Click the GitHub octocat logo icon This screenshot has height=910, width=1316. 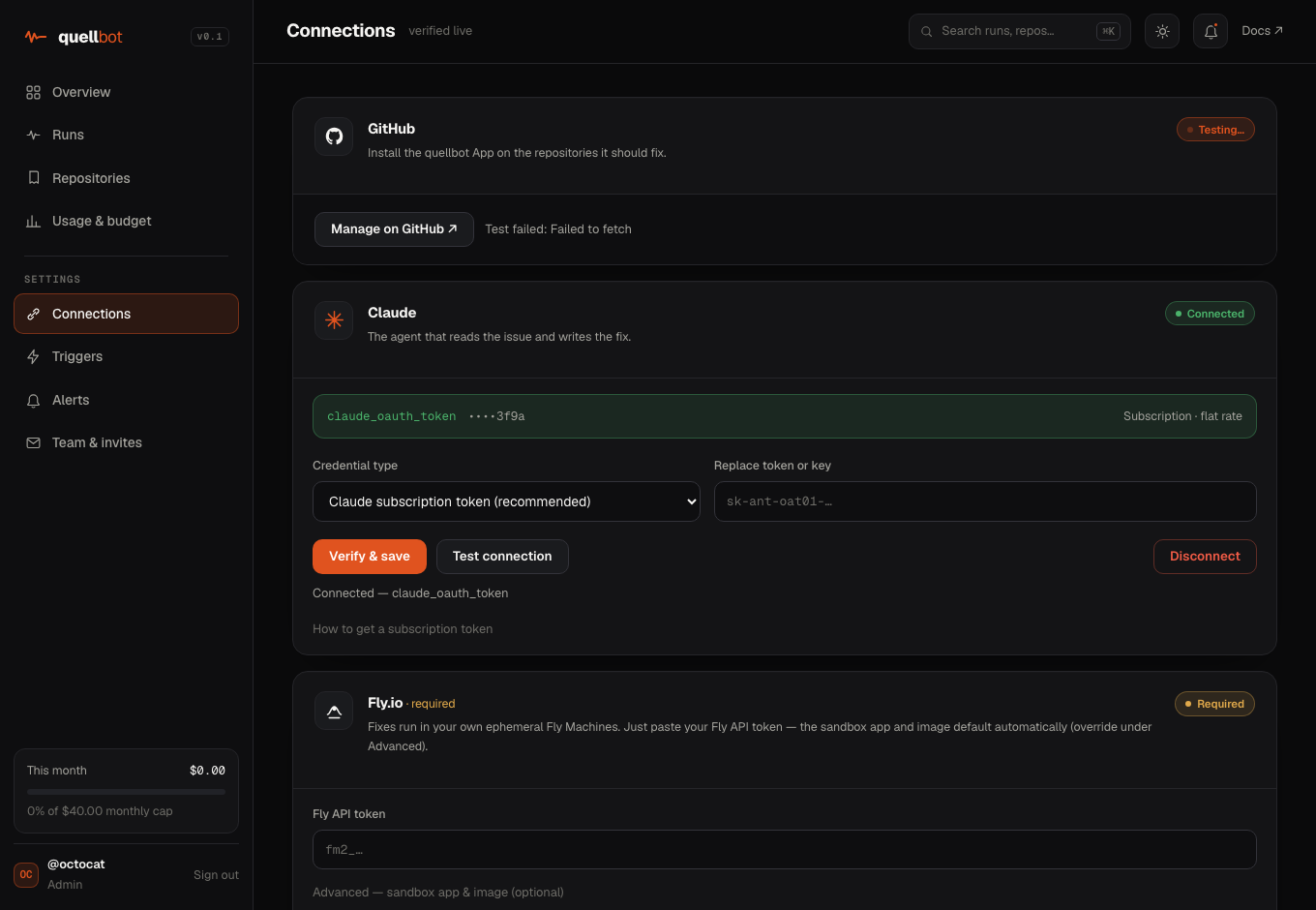(334, 136)
